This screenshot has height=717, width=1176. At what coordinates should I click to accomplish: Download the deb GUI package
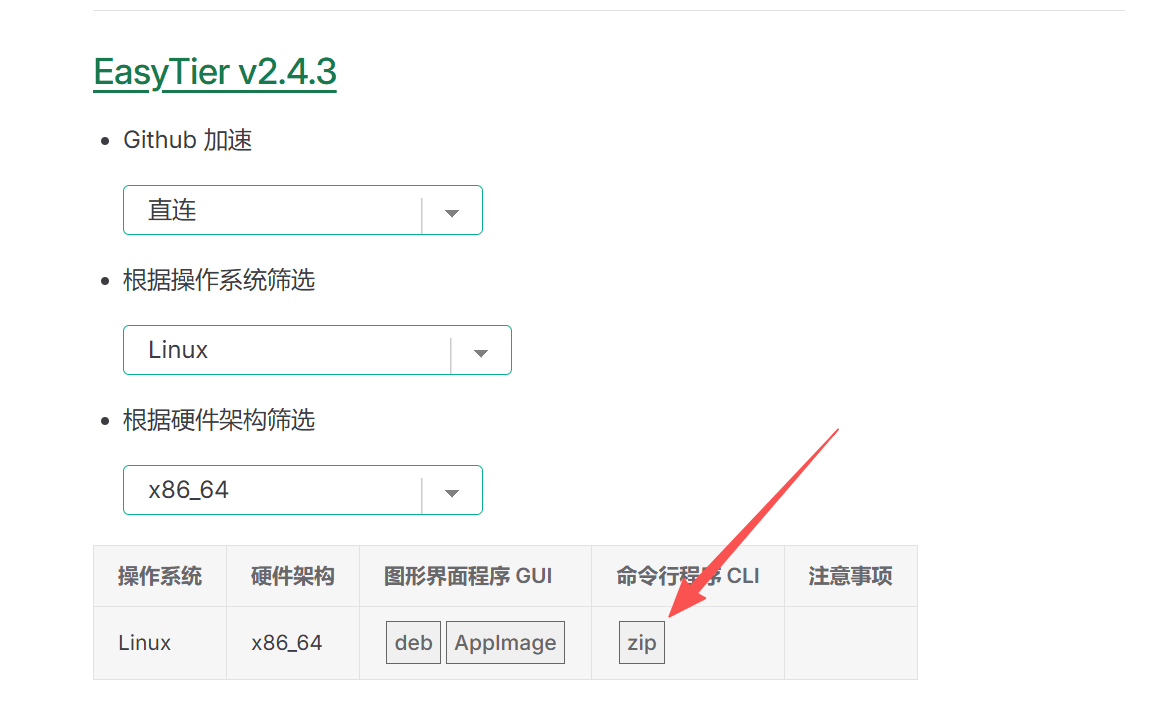[413, 643]
